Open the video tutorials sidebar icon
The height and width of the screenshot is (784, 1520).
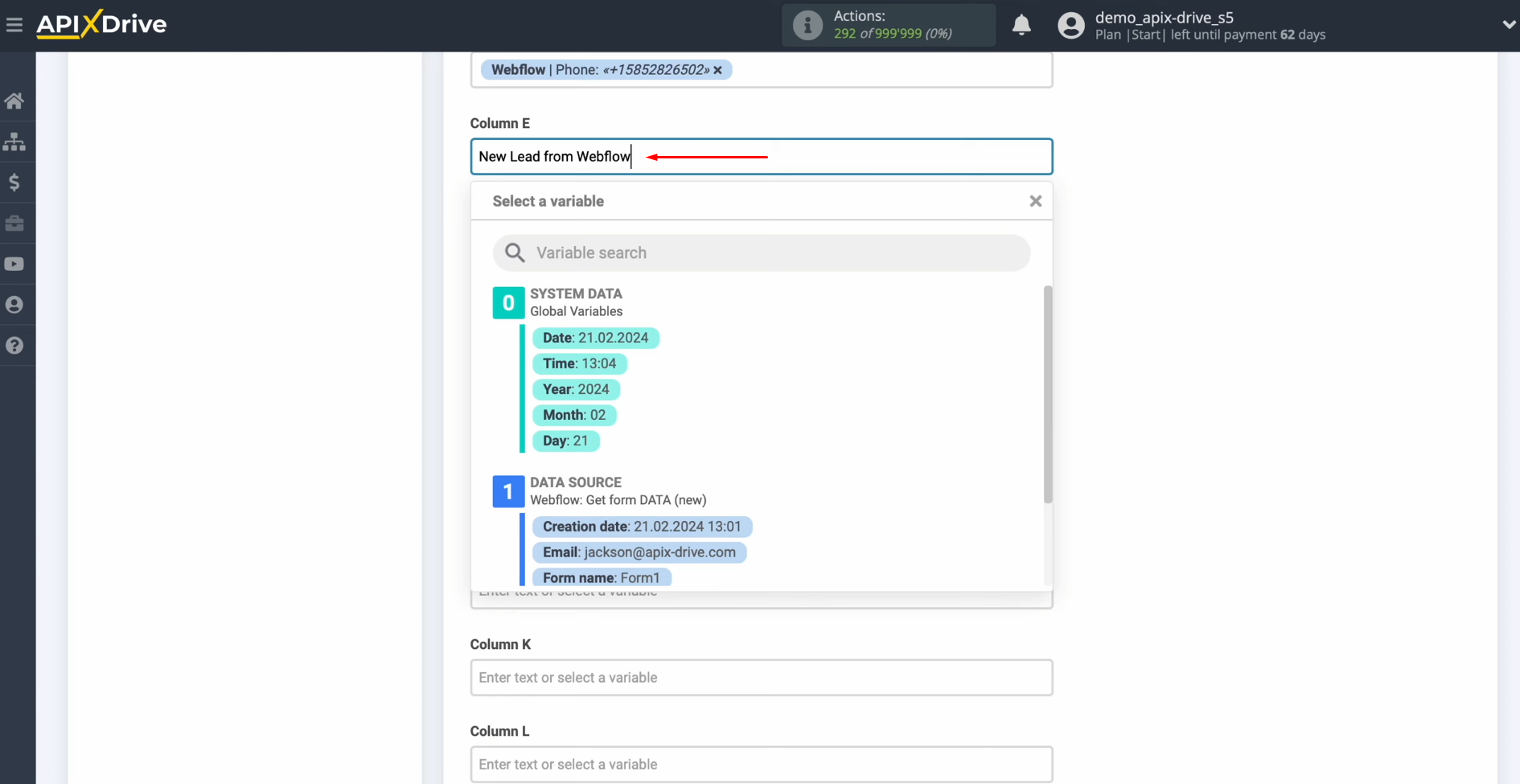click(x=14, y=264)
